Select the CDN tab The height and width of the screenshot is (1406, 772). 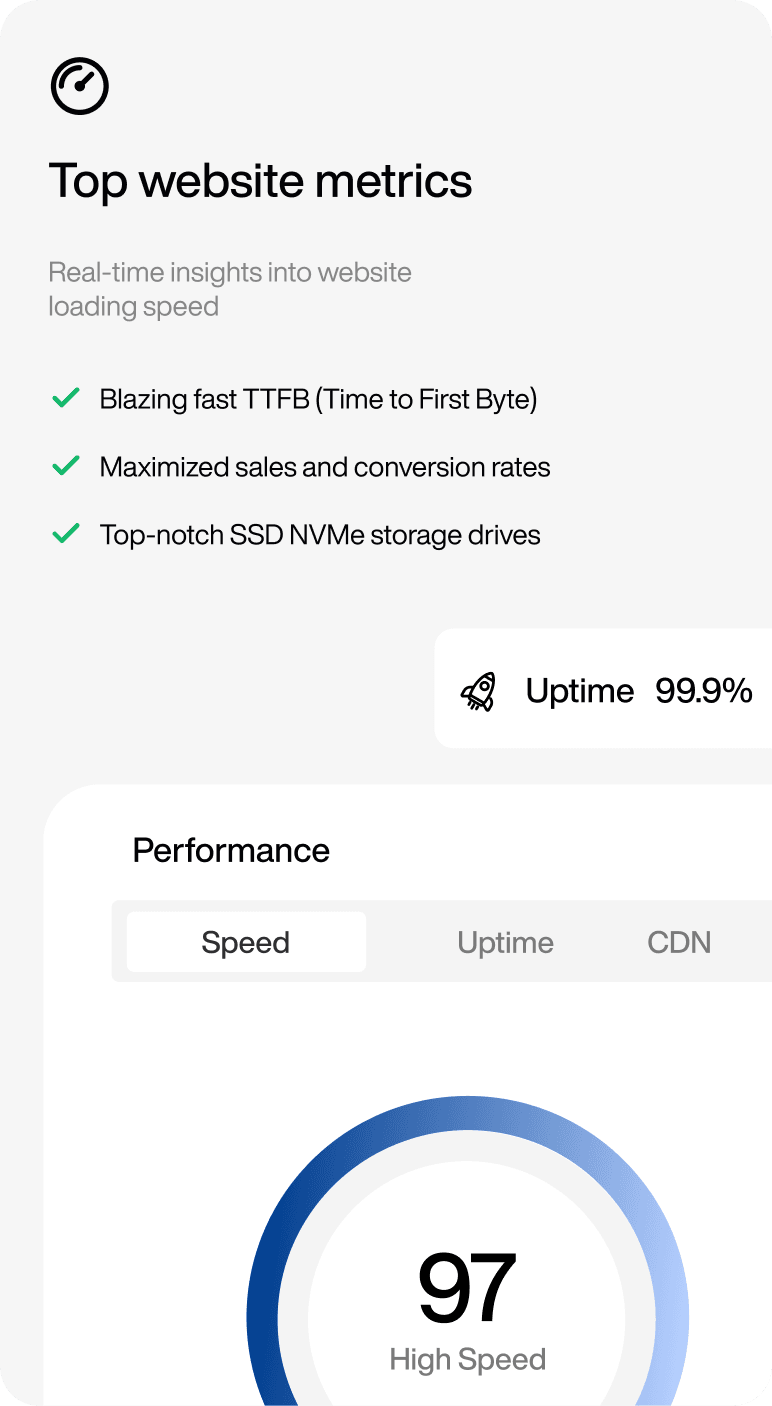point(679,942)
